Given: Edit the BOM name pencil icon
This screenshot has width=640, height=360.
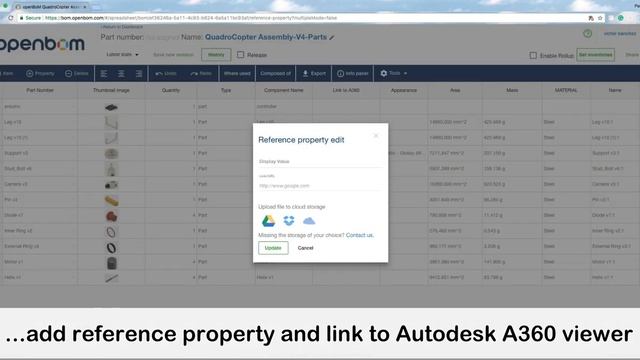Looking at the screenshot, I should click(332, 38).
